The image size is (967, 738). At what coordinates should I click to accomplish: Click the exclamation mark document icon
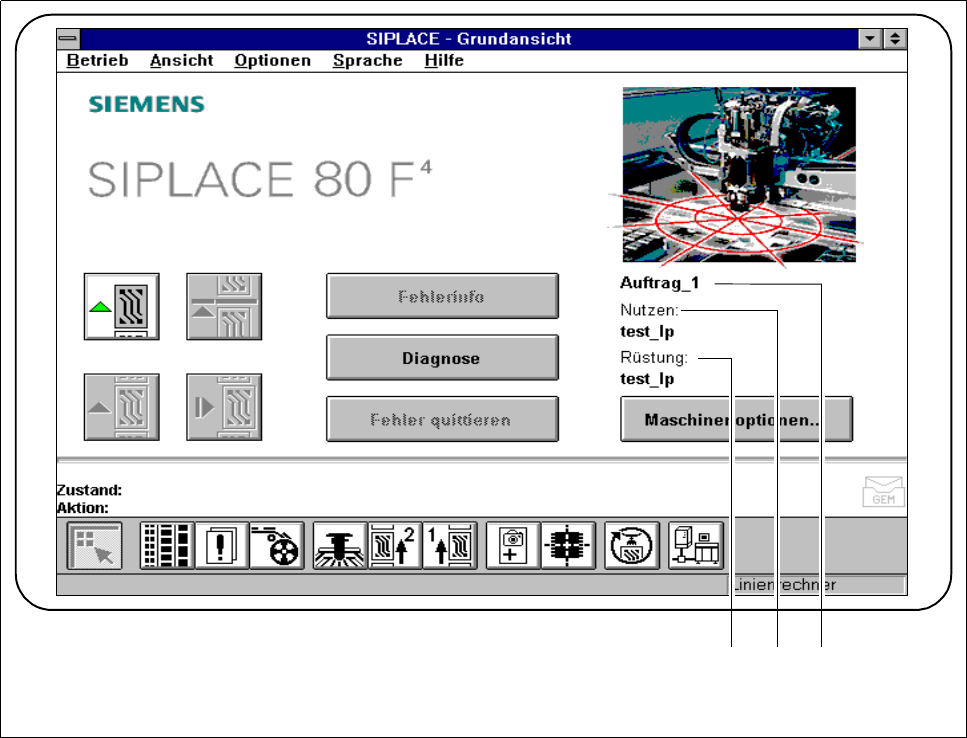pos(221,546)
